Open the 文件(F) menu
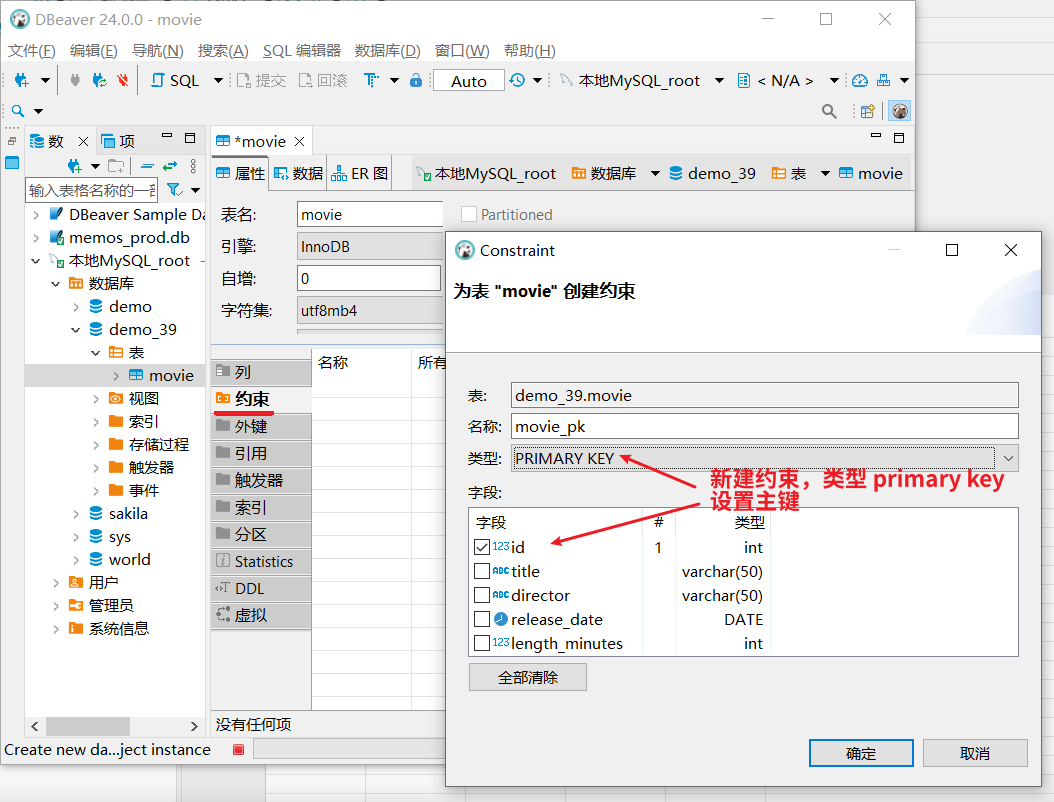Viewport: 1054px width, 802px height. pyautogui.click(x=32, y=51)
